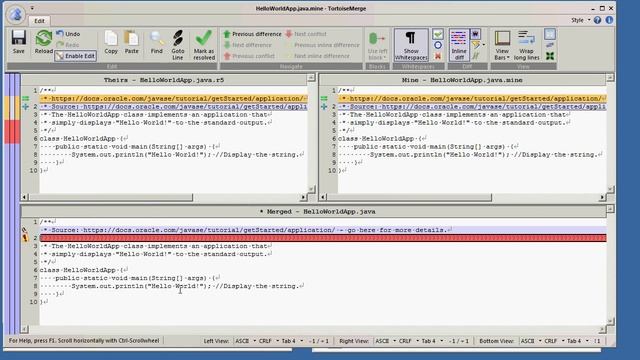
Task: Click the Paste icon
Action: (131, 42)
